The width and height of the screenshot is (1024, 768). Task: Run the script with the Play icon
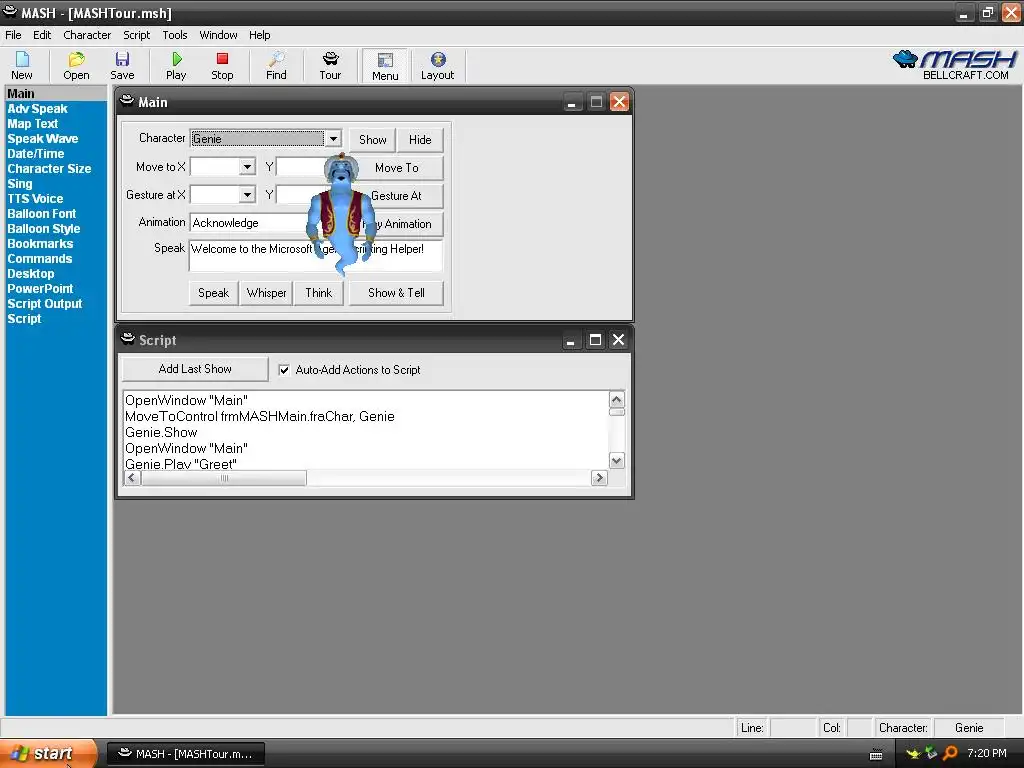[x=176, y=65]
